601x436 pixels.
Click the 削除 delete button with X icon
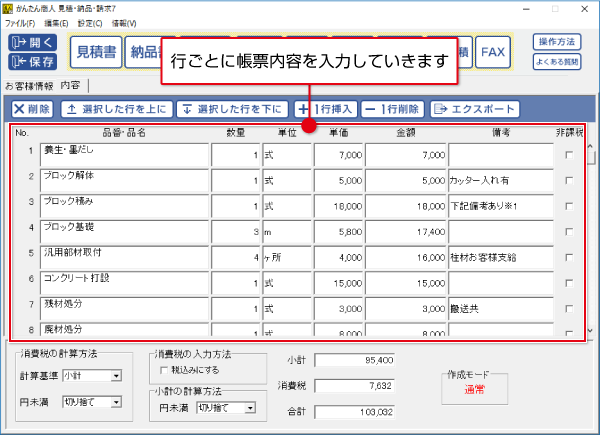coord(32,108)
